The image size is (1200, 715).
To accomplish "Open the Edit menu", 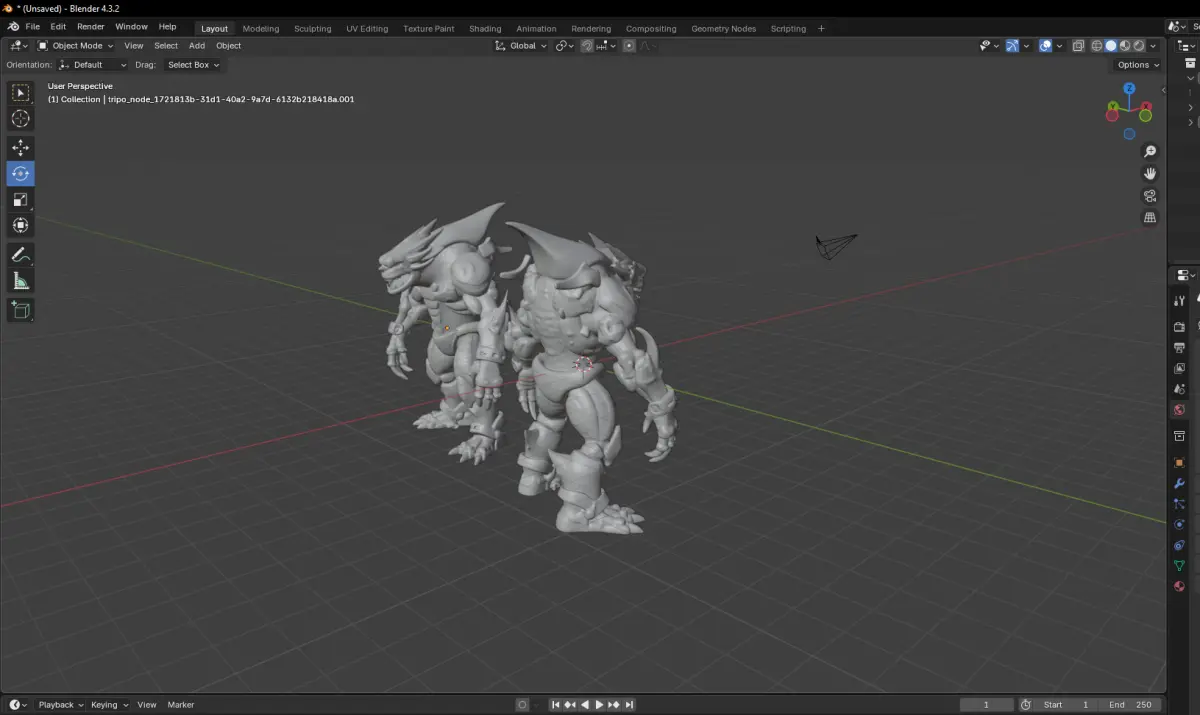I will (x=58, y=27).
